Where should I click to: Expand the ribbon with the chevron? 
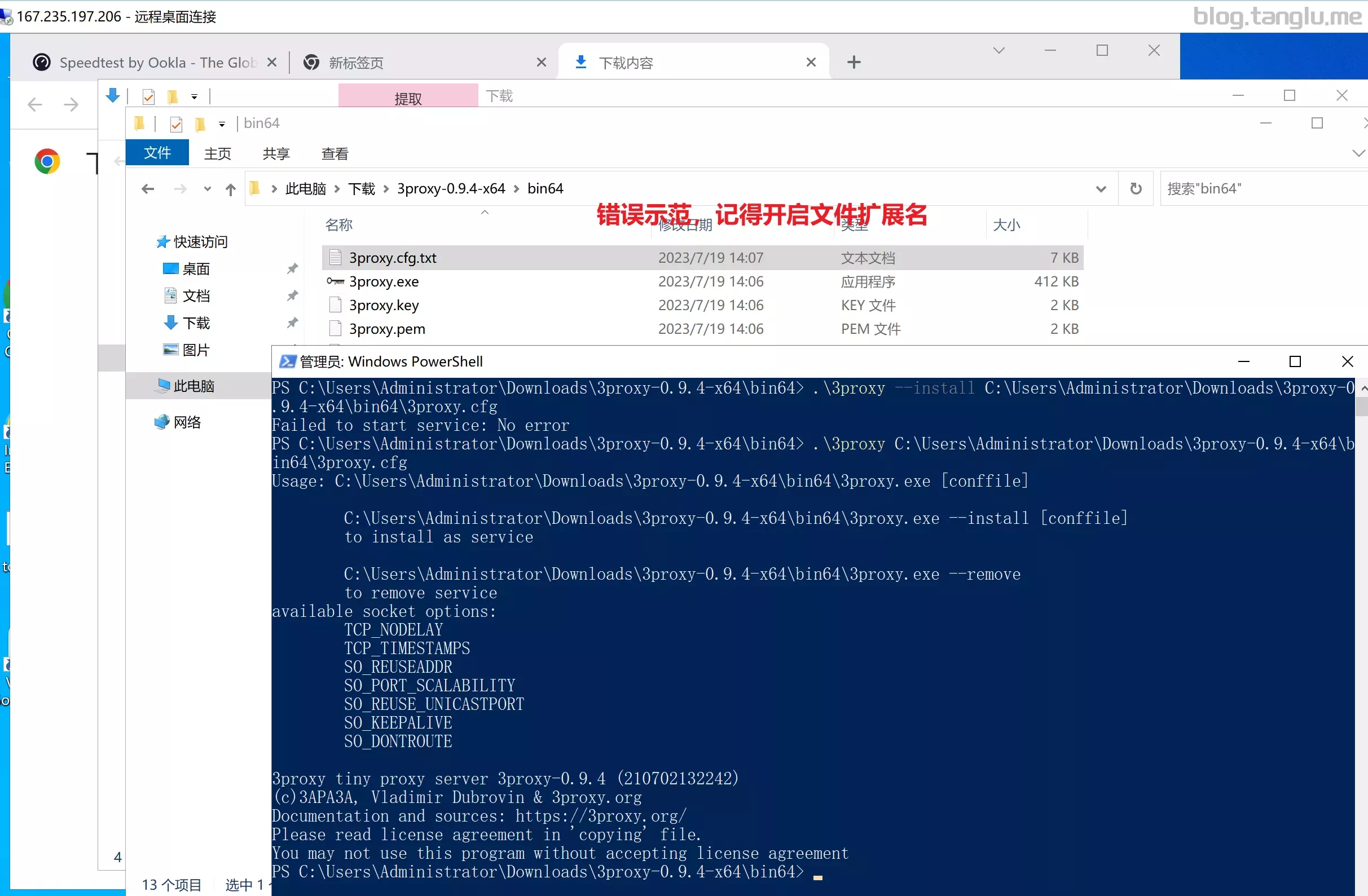click(1358, 153)
